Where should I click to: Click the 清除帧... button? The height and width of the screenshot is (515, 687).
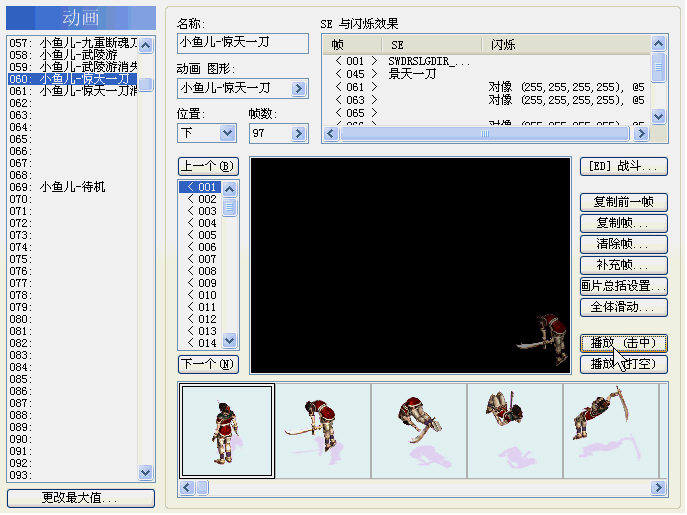[624, 244]
